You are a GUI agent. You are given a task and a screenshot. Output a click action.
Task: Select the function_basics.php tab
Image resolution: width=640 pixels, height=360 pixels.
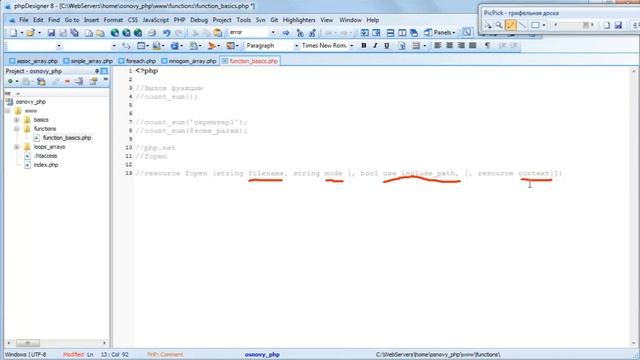(x=250, y=61)
